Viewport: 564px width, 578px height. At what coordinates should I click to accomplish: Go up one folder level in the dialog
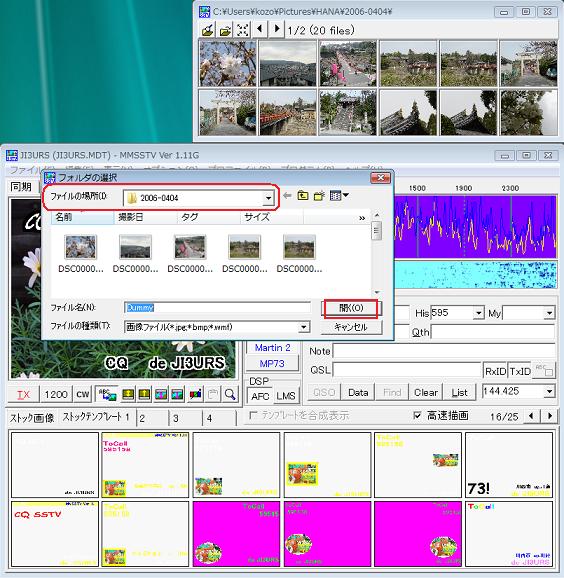(303, 195)
